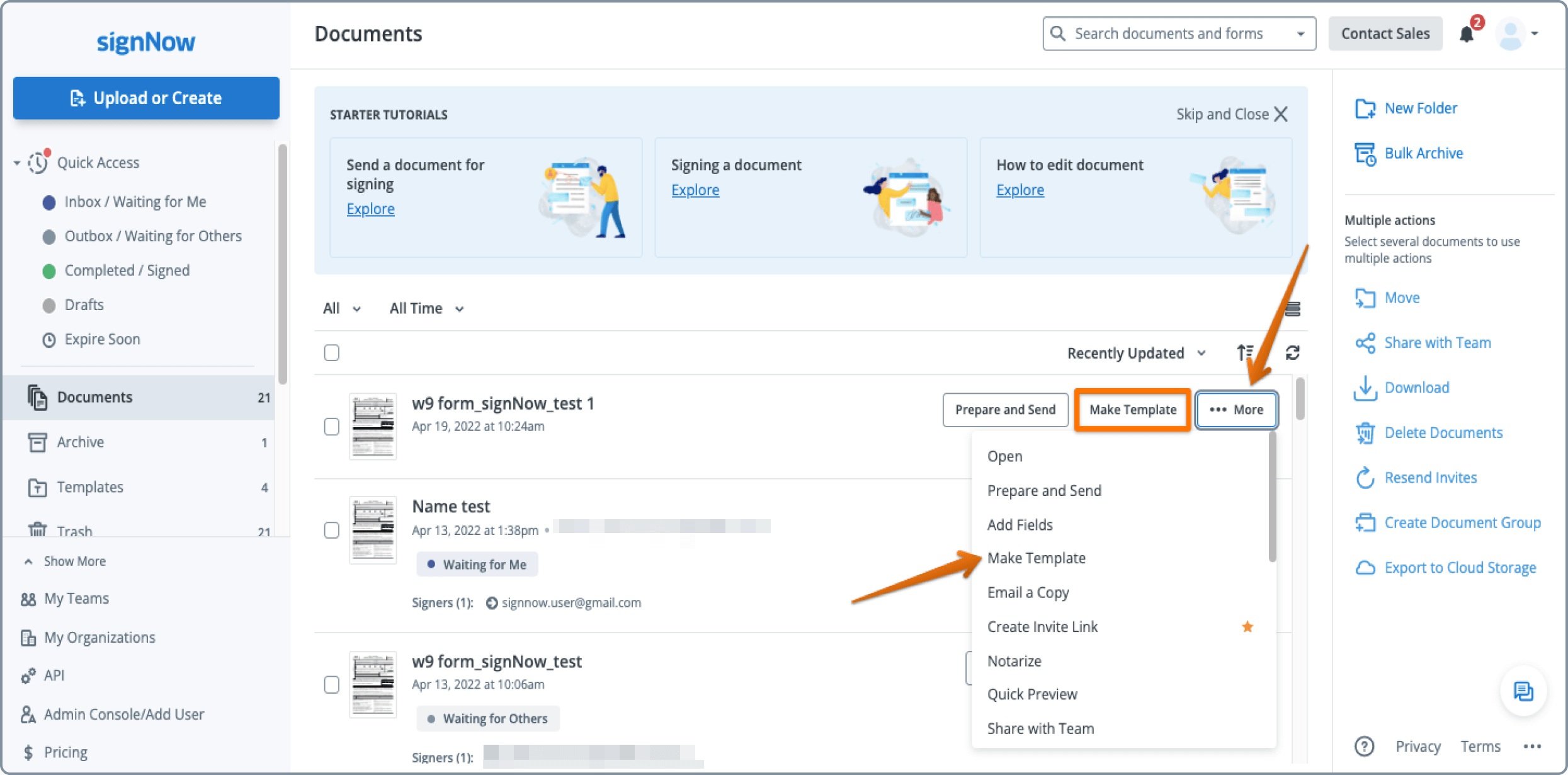Click the Export to Cloud Storage icon

1365,568
